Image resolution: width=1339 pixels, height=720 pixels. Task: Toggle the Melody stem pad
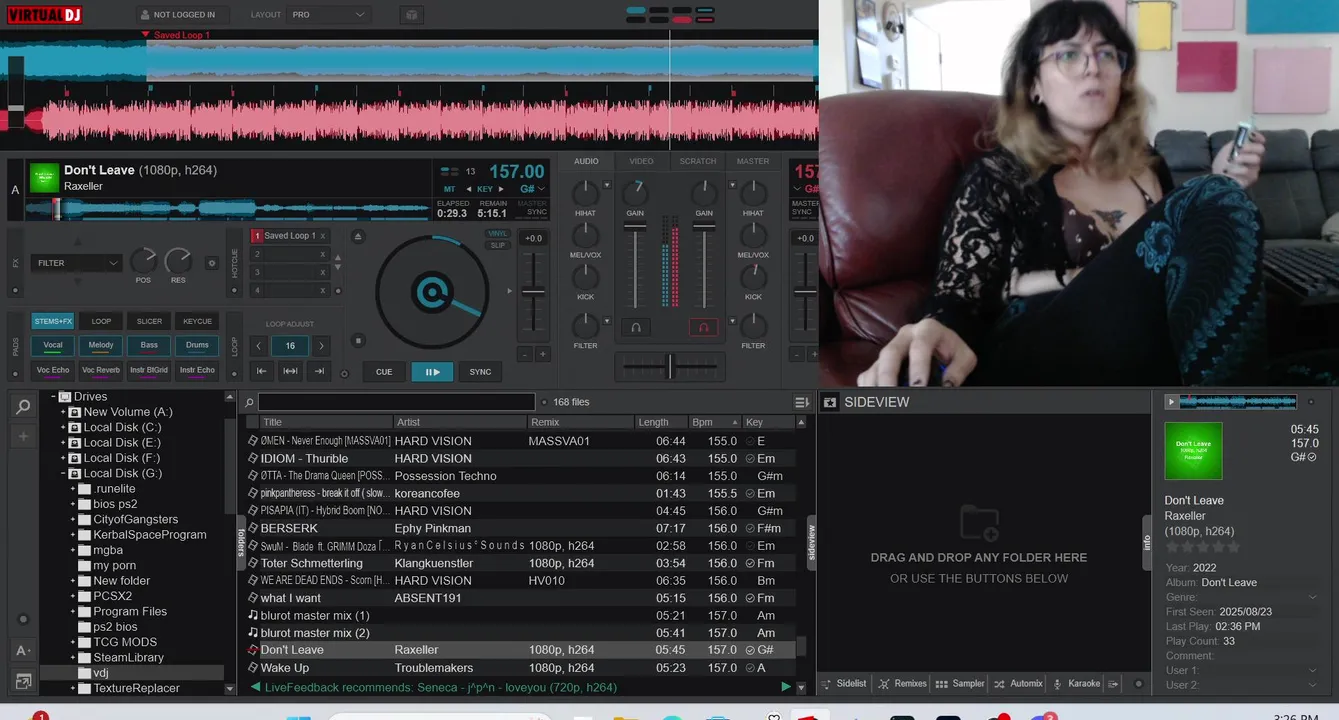101,346
